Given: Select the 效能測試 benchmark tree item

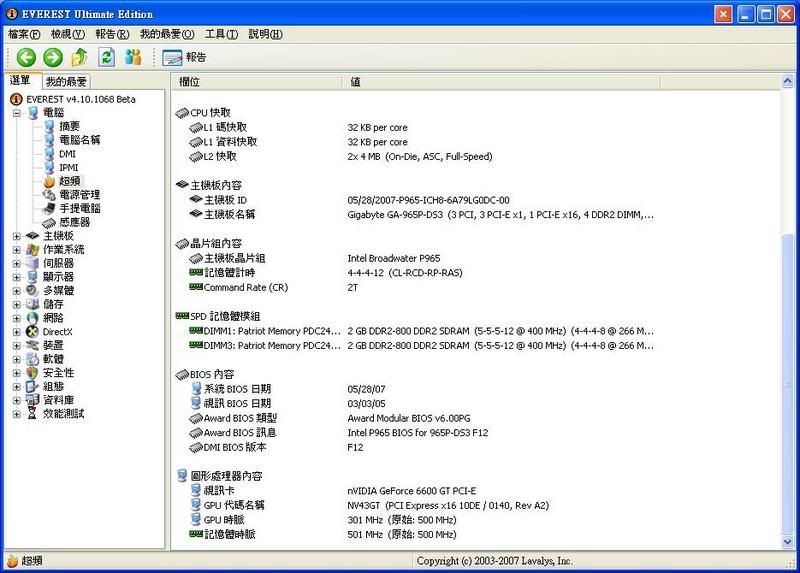Looking at the screenshot, I should (63, 413).
